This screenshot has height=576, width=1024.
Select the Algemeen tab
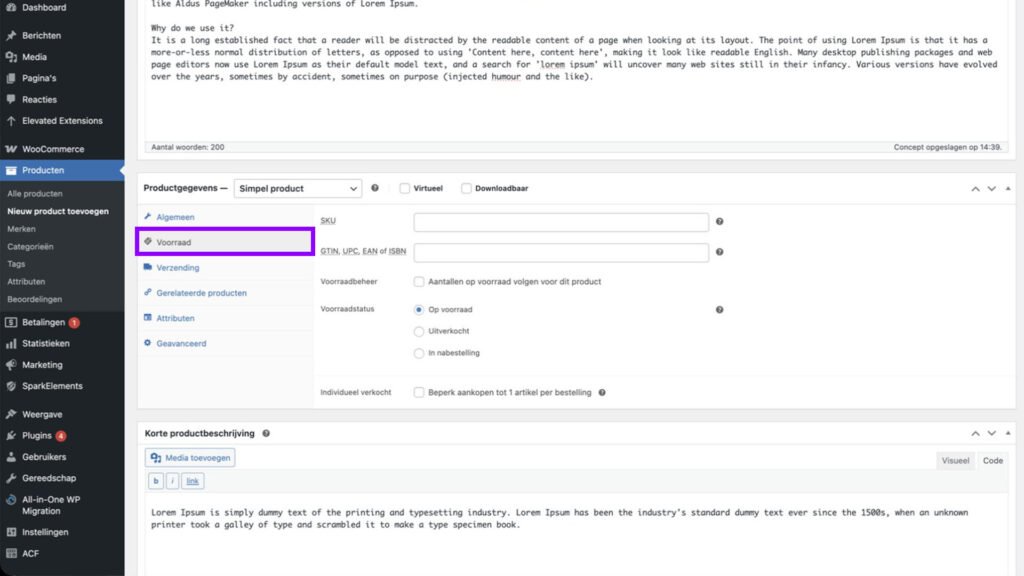pyautogui.click(x=174, y=217)
